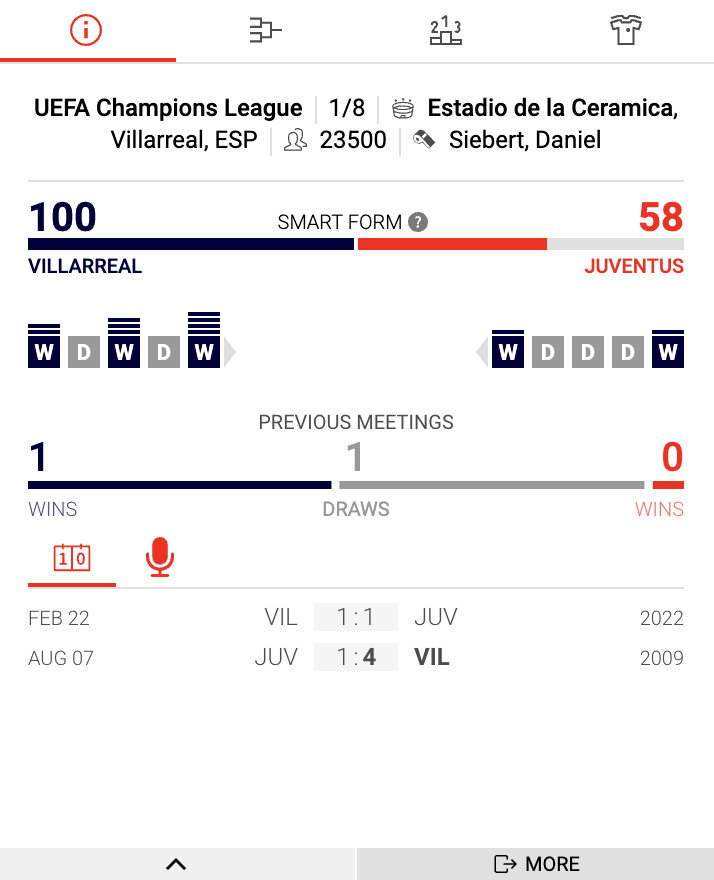Switch to the bracket tab
Viewport: 714px width, 880px height.
click(265, 31)
